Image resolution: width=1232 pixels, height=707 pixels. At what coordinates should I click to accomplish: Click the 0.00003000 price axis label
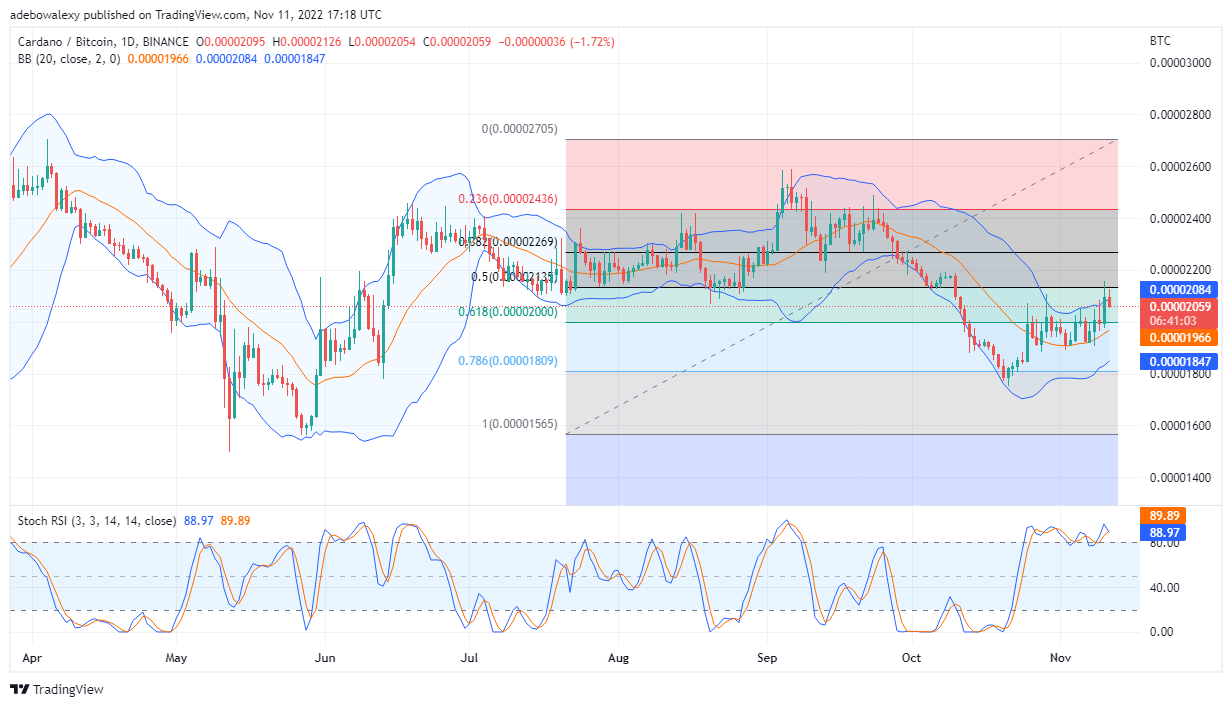(1182, 63)
